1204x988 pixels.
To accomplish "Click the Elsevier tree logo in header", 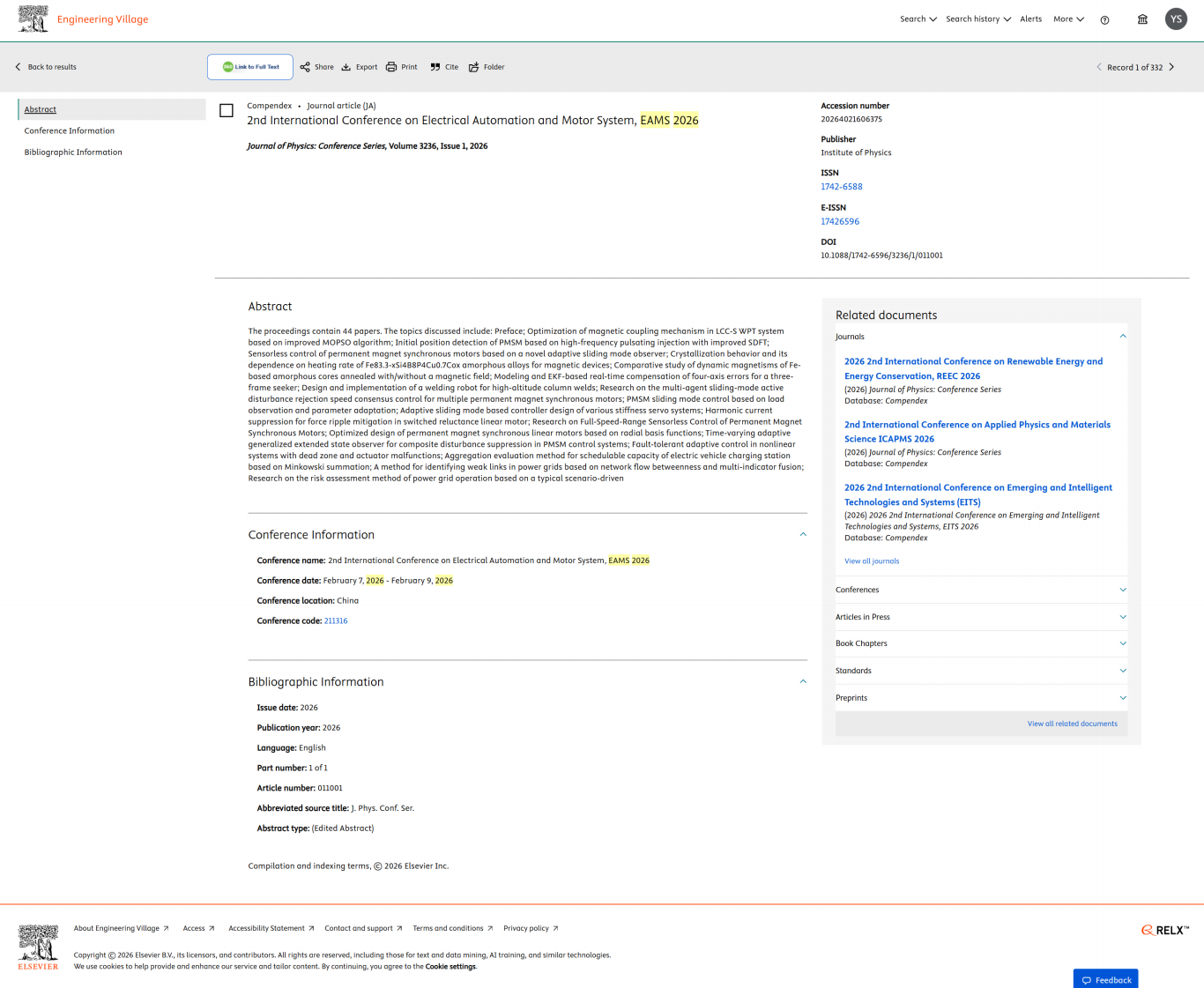I will [33, 19].
